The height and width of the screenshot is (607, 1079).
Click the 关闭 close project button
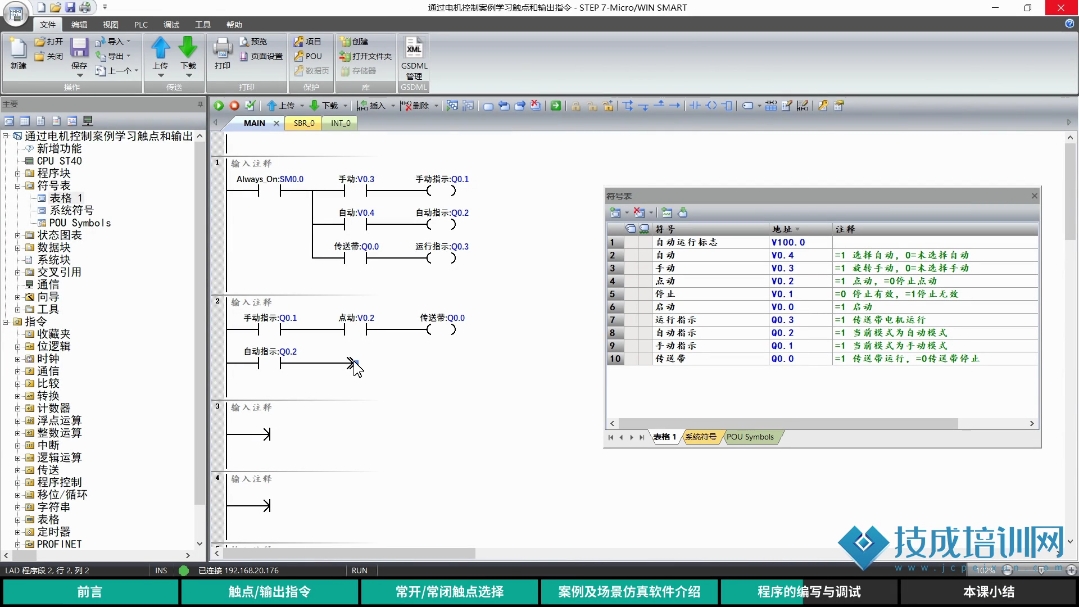click(49, 56)
